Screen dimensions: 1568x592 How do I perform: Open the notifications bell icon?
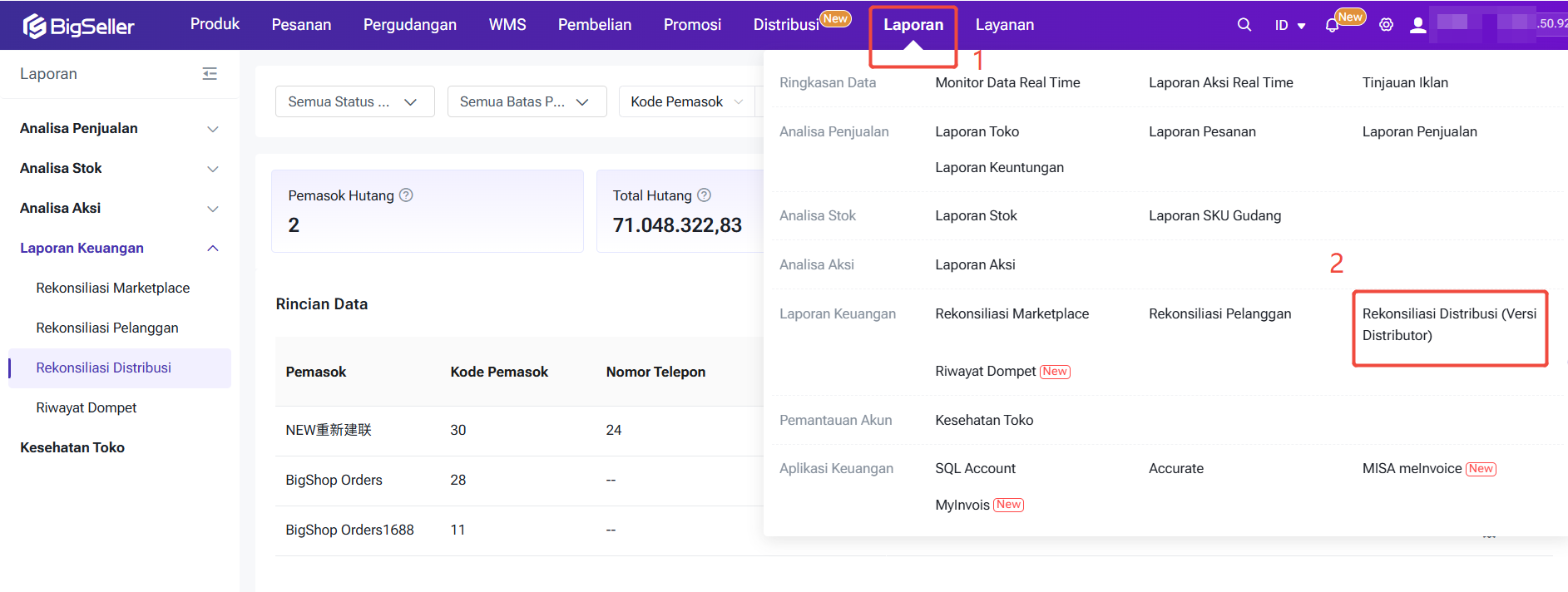tap(1332, 25)
